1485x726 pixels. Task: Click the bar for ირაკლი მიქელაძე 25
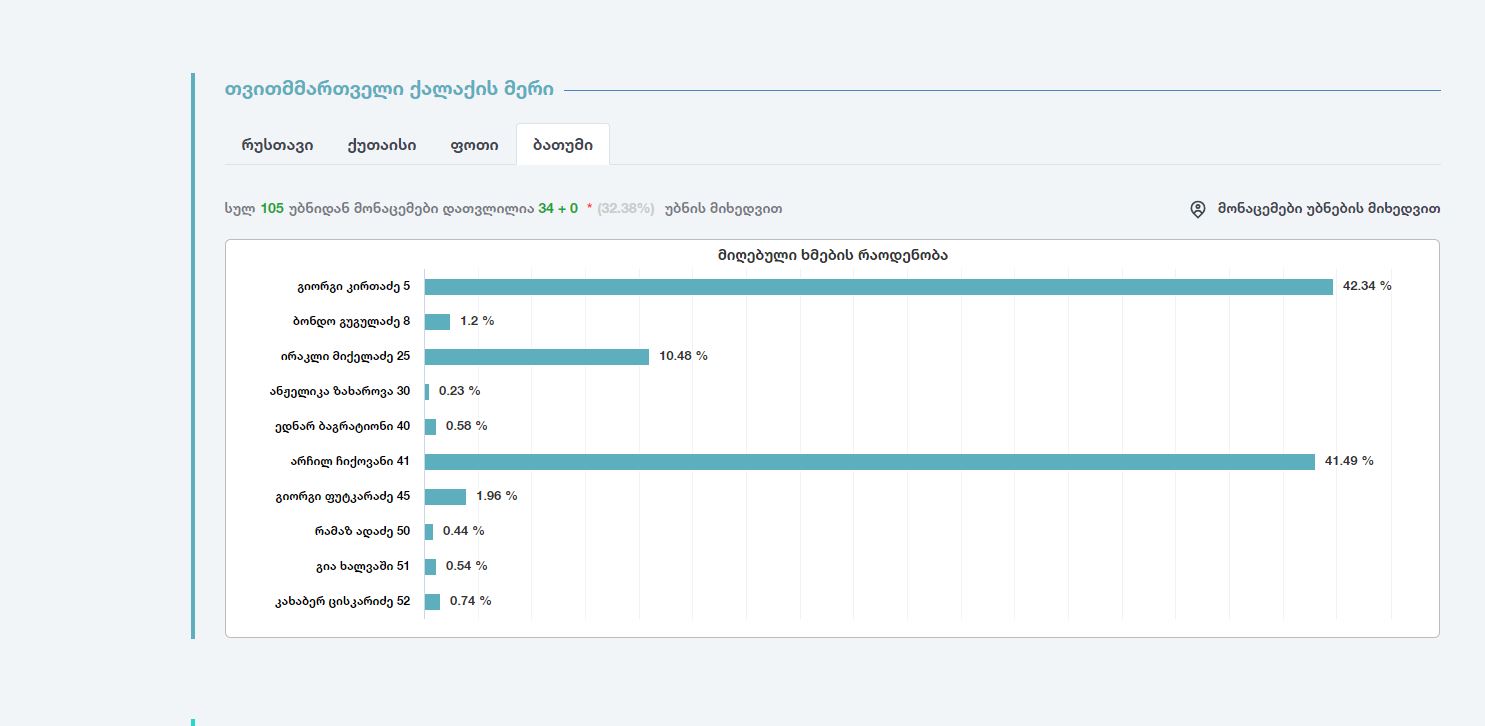[x=537, y=356]
